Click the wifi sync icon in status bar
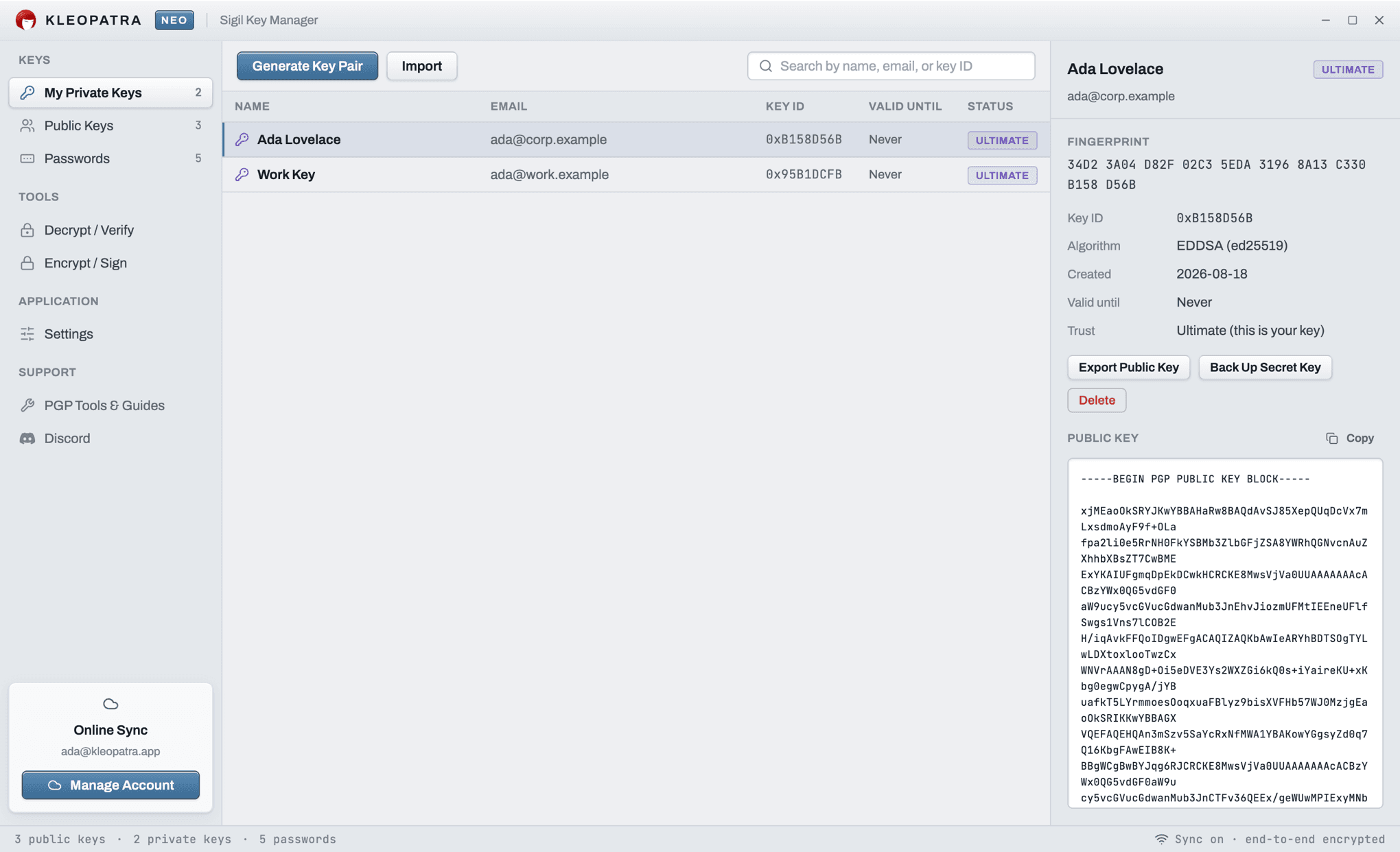The image size is (1400, 852). point(1161,839)
